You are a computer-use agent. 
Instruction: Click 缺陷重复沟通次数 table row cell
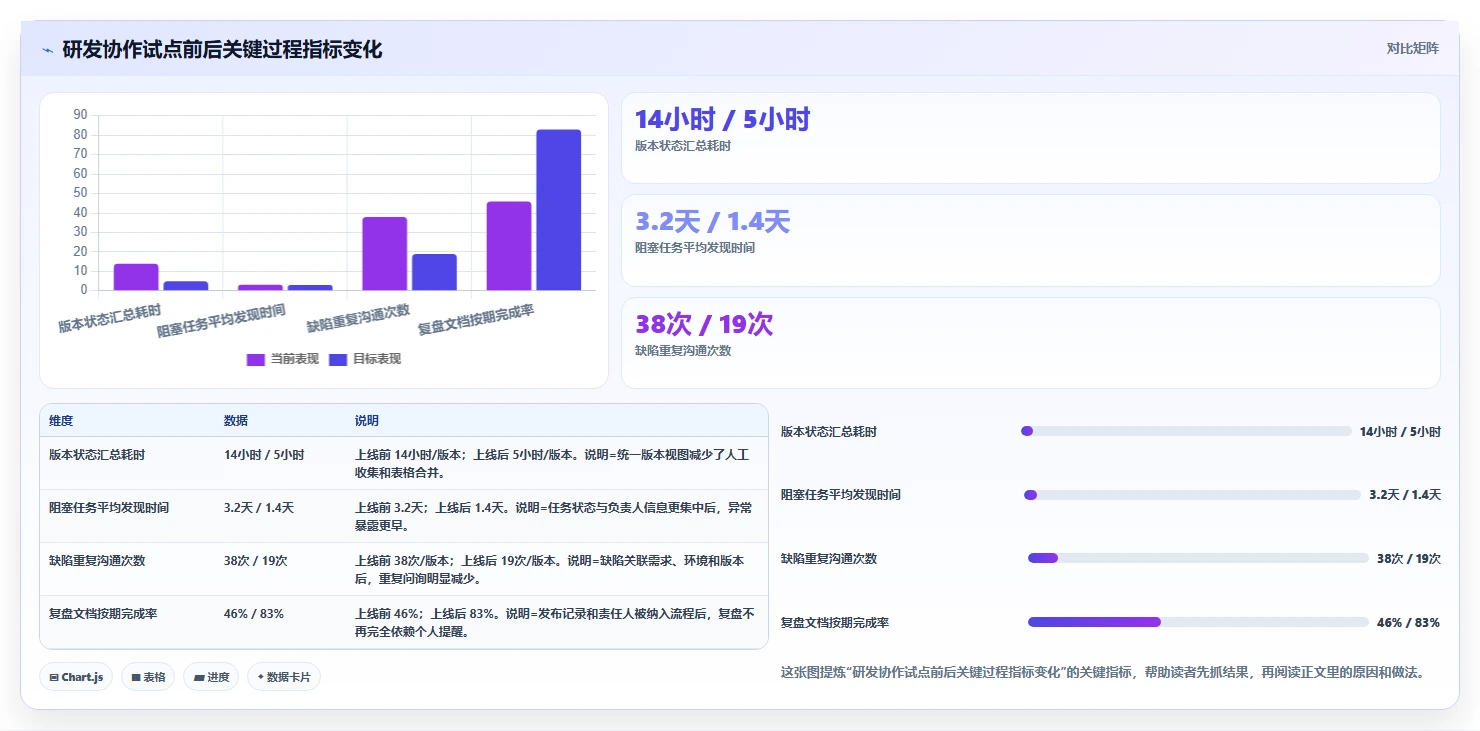point(97,560)
